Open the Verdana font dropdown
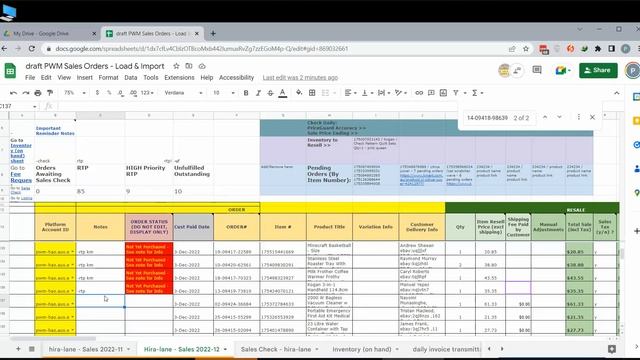The width and height of the screenshot is (640, 360). coord(183,93)
